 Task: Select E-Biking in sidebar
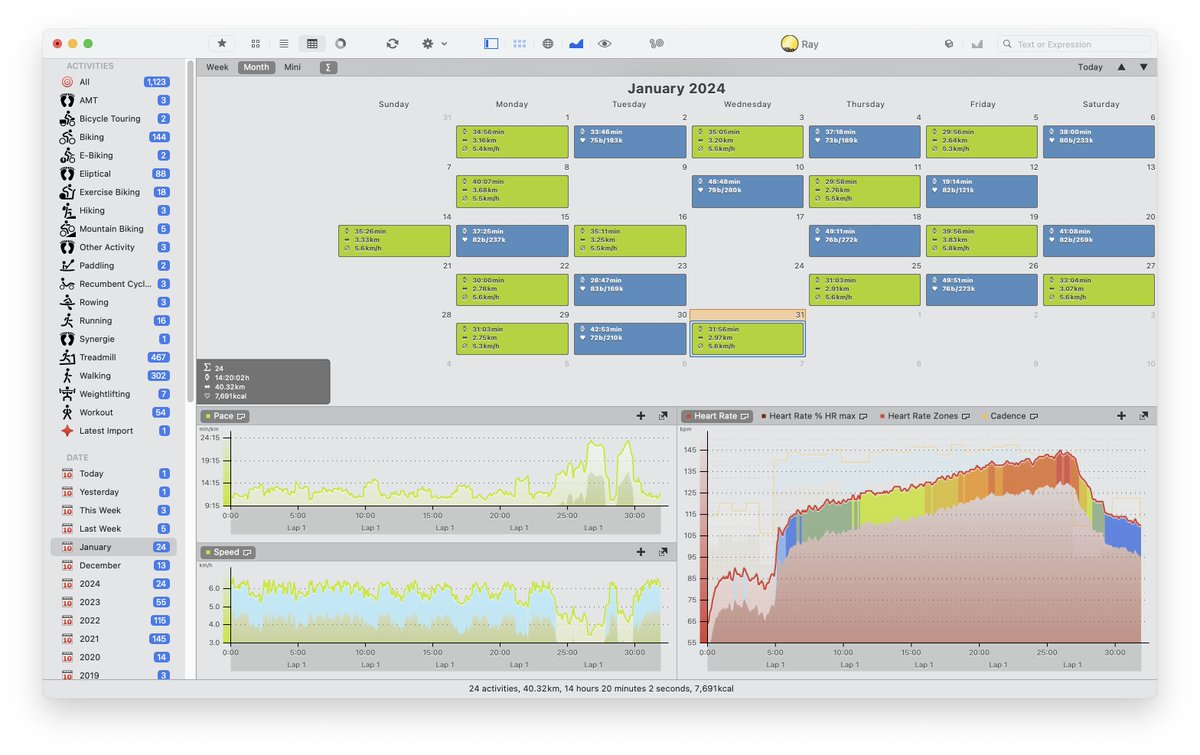[x=114, y=155]
